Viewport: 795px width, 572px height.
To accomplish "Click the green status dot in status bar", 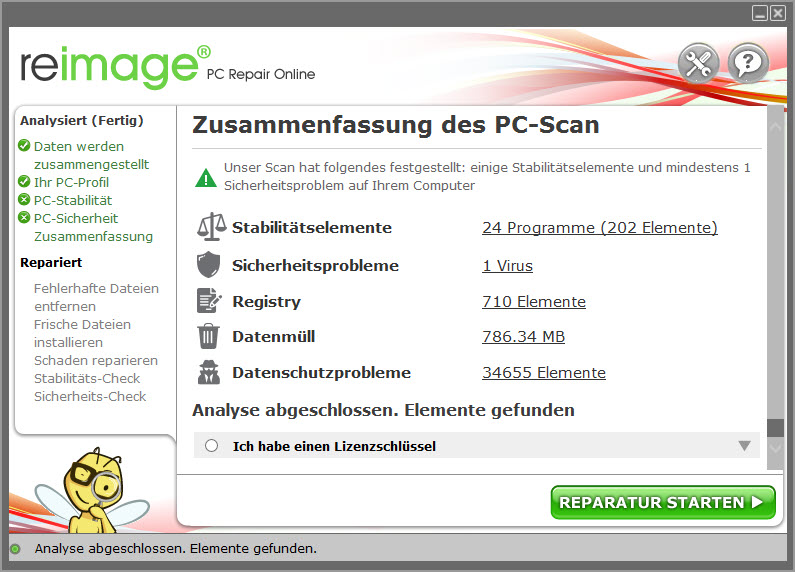I will tap(15, 549).
